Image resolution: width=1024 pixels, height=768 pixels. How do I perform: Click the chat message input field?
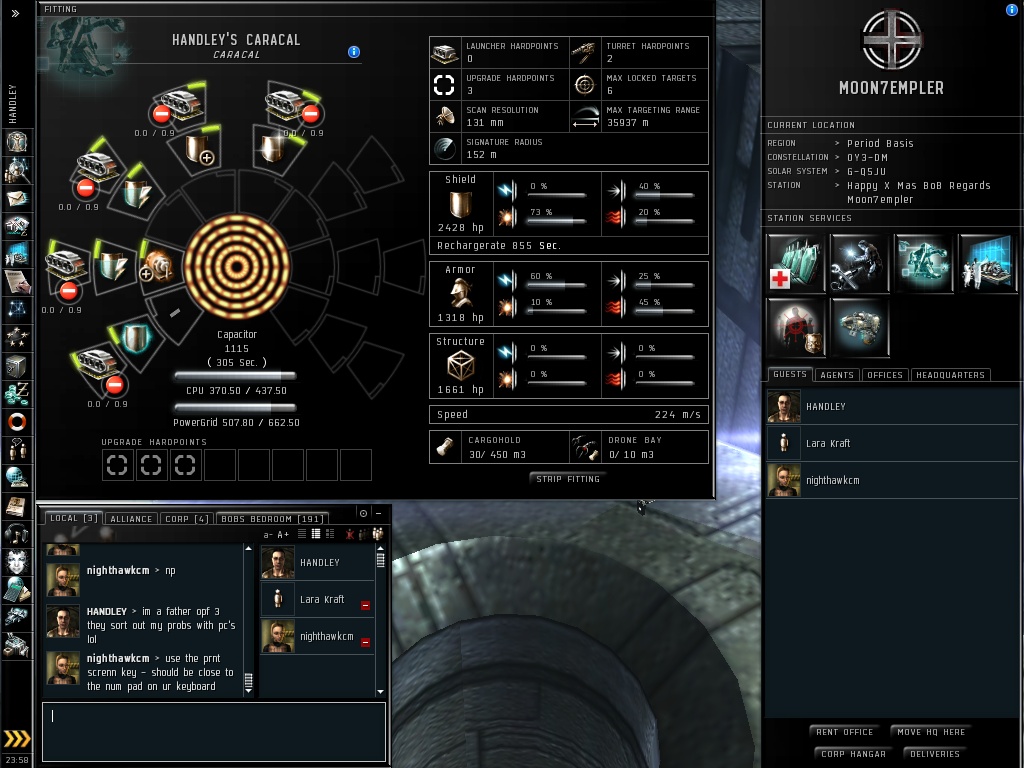pos(214,731)
